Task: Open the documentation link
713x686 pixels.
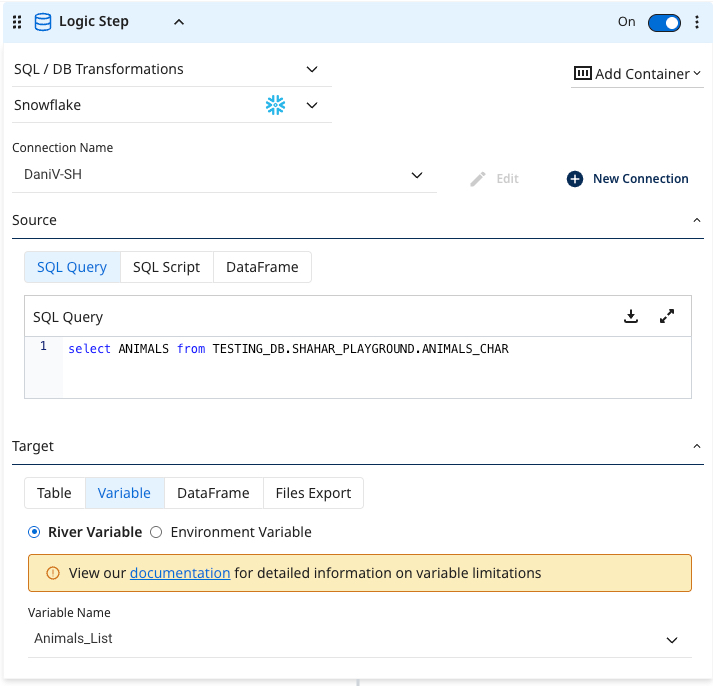Action: pos(180,573)
